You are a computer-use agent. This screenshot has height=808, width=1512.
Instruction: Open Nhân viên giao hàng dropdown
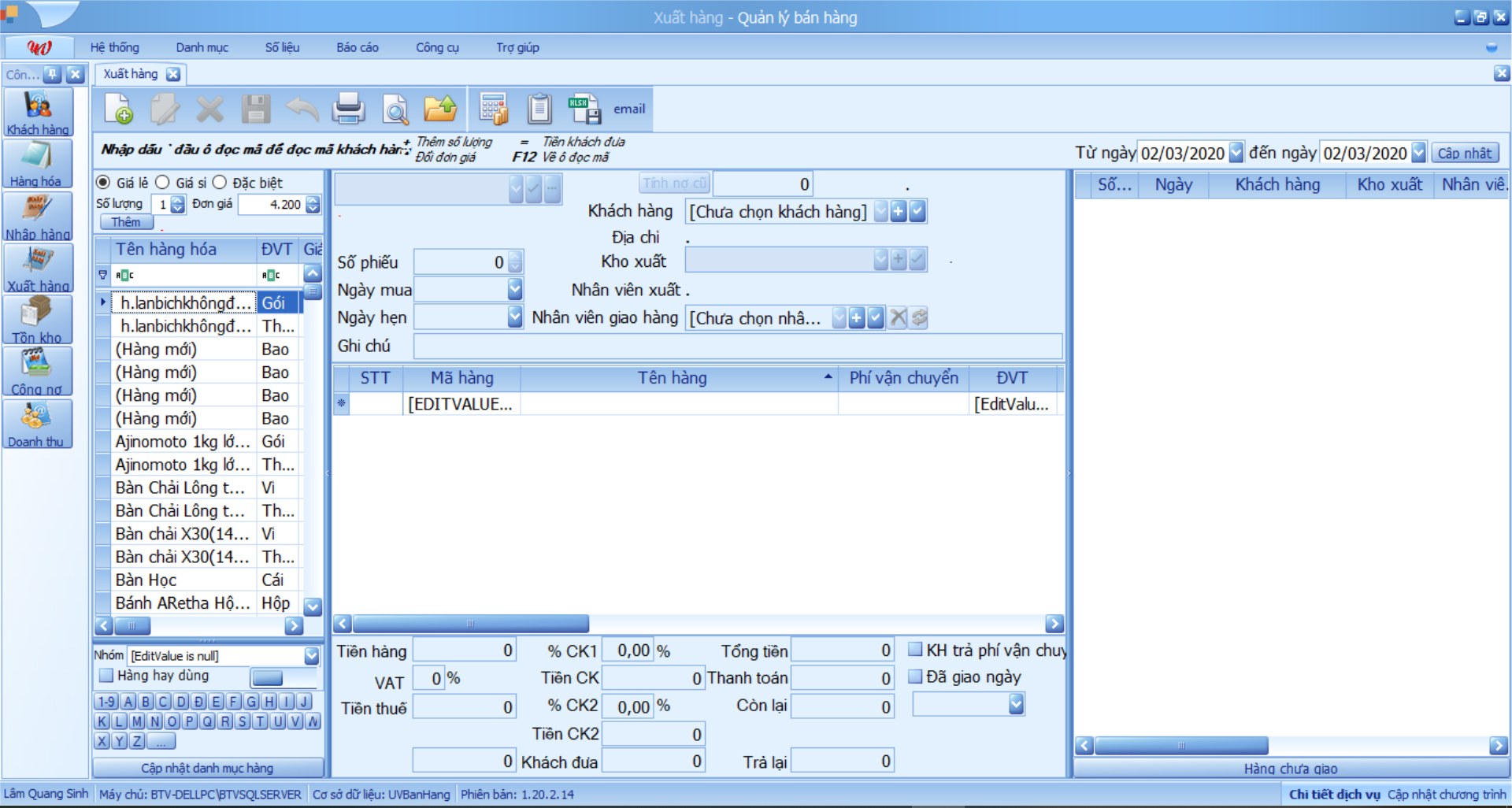click(x=839, y=317)
